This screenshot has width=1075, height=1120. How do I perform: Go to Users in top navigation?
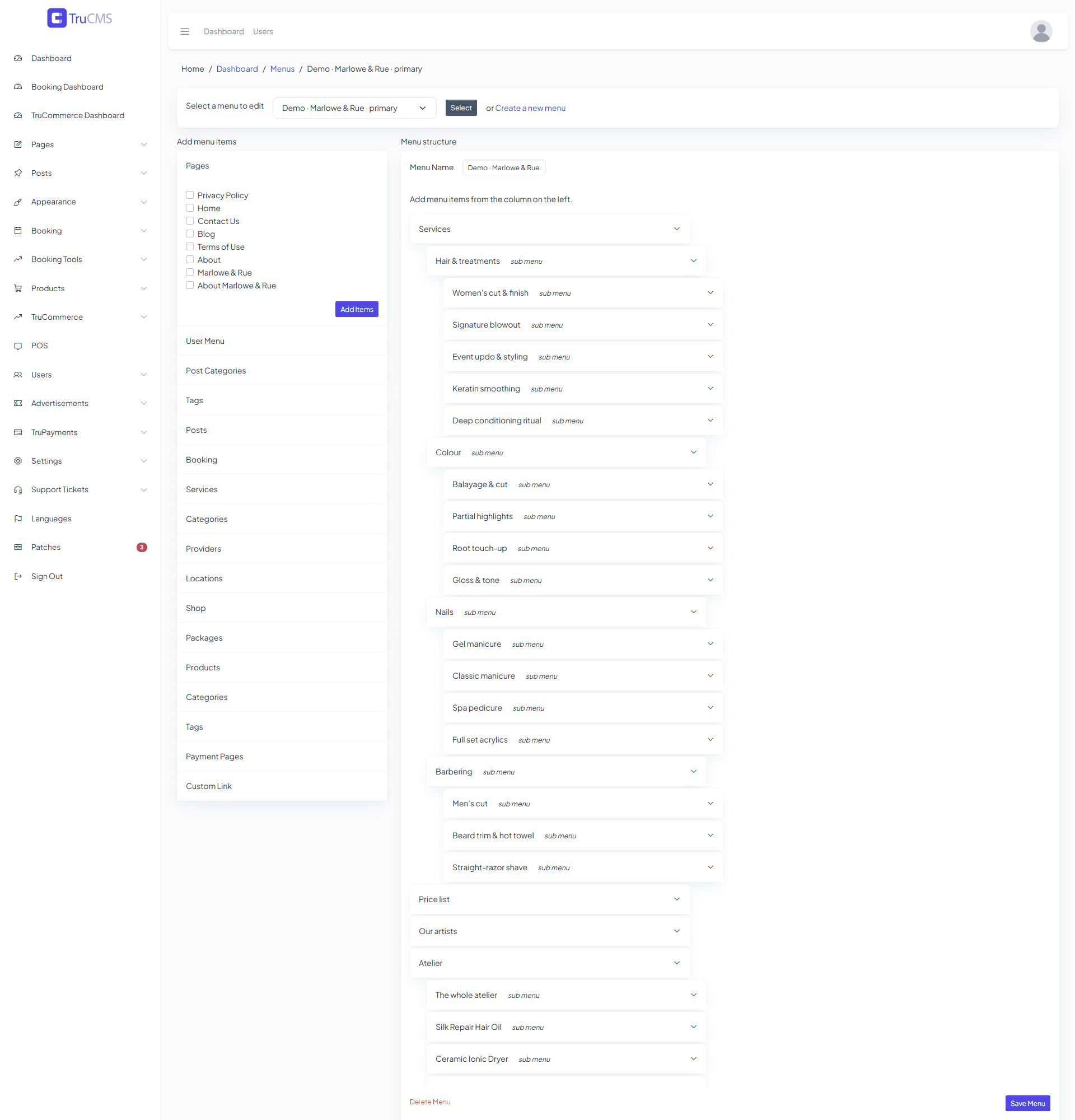tap(263, 31)
